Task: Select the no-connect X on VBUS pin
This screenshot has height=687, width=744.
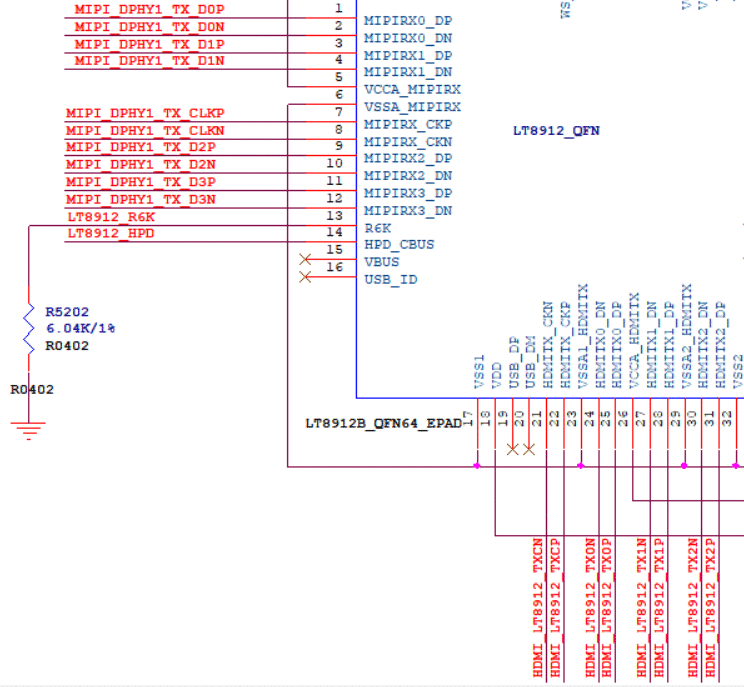Action: (305, 260)
